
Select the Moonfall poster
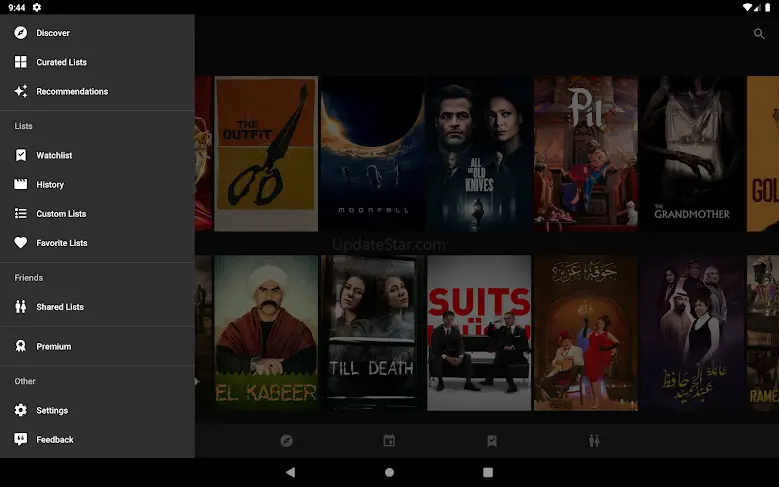coord(372,154)
